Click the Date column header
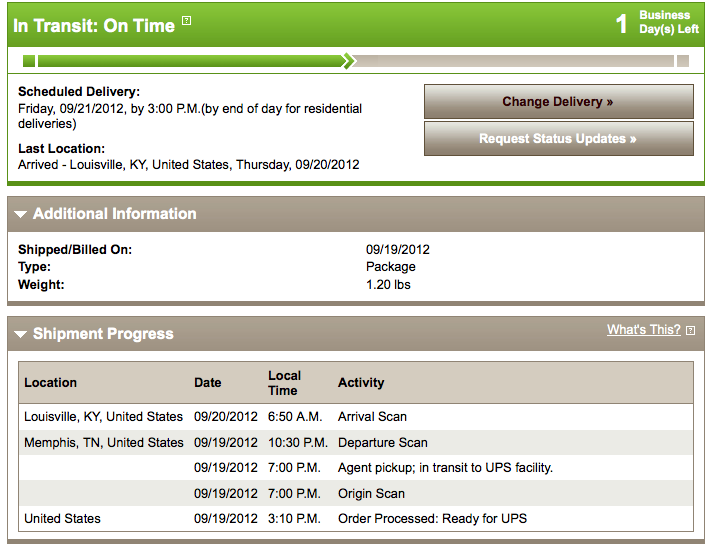The height and width of the screenshot is (558, 713). click(x=208, y=383)
